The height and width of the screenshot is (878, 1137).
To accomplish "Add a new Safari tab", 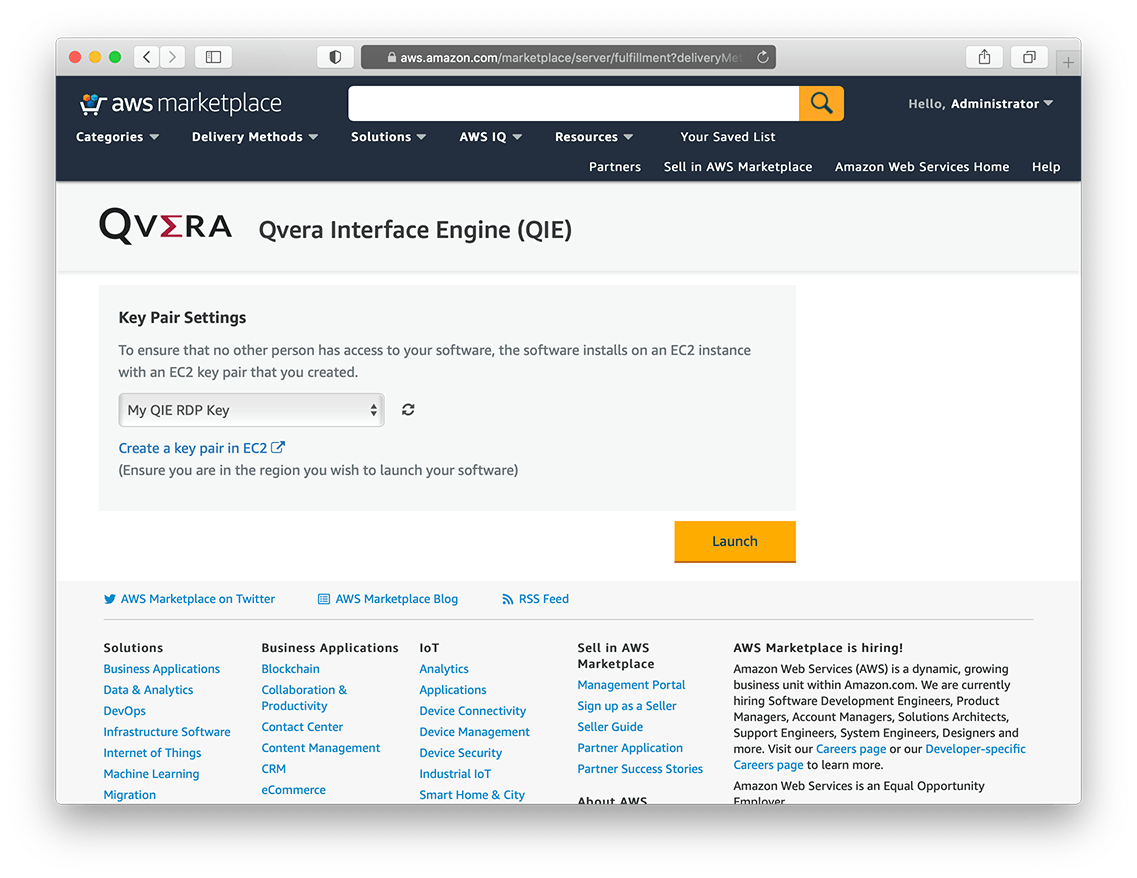I will 1068,63.
